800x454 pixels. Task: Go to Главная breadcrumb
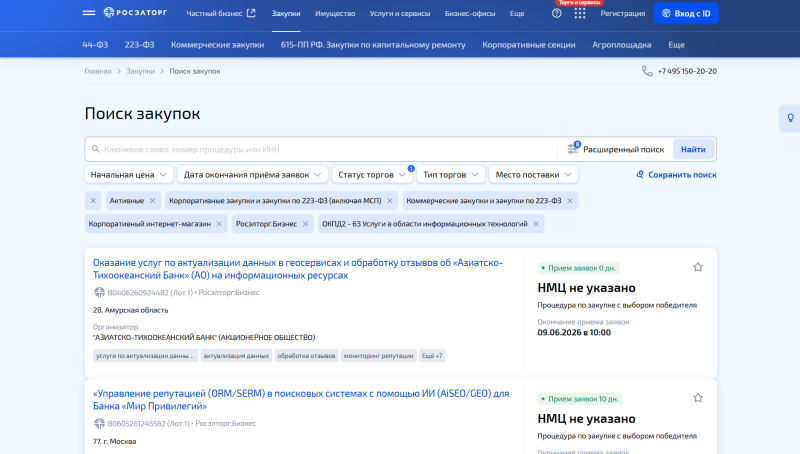point(97,71)
